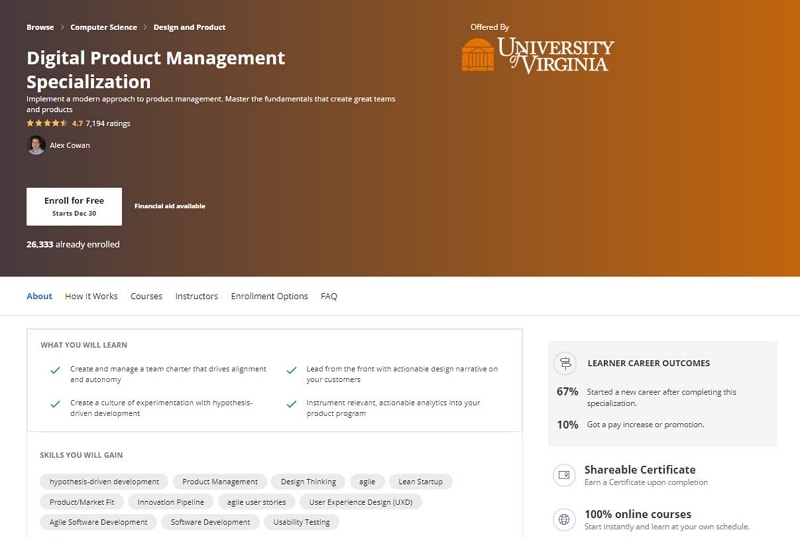The image size is (800, 538).
Task: Click checkmark beside 'Create and manage a team charter'
Action: 55,371
